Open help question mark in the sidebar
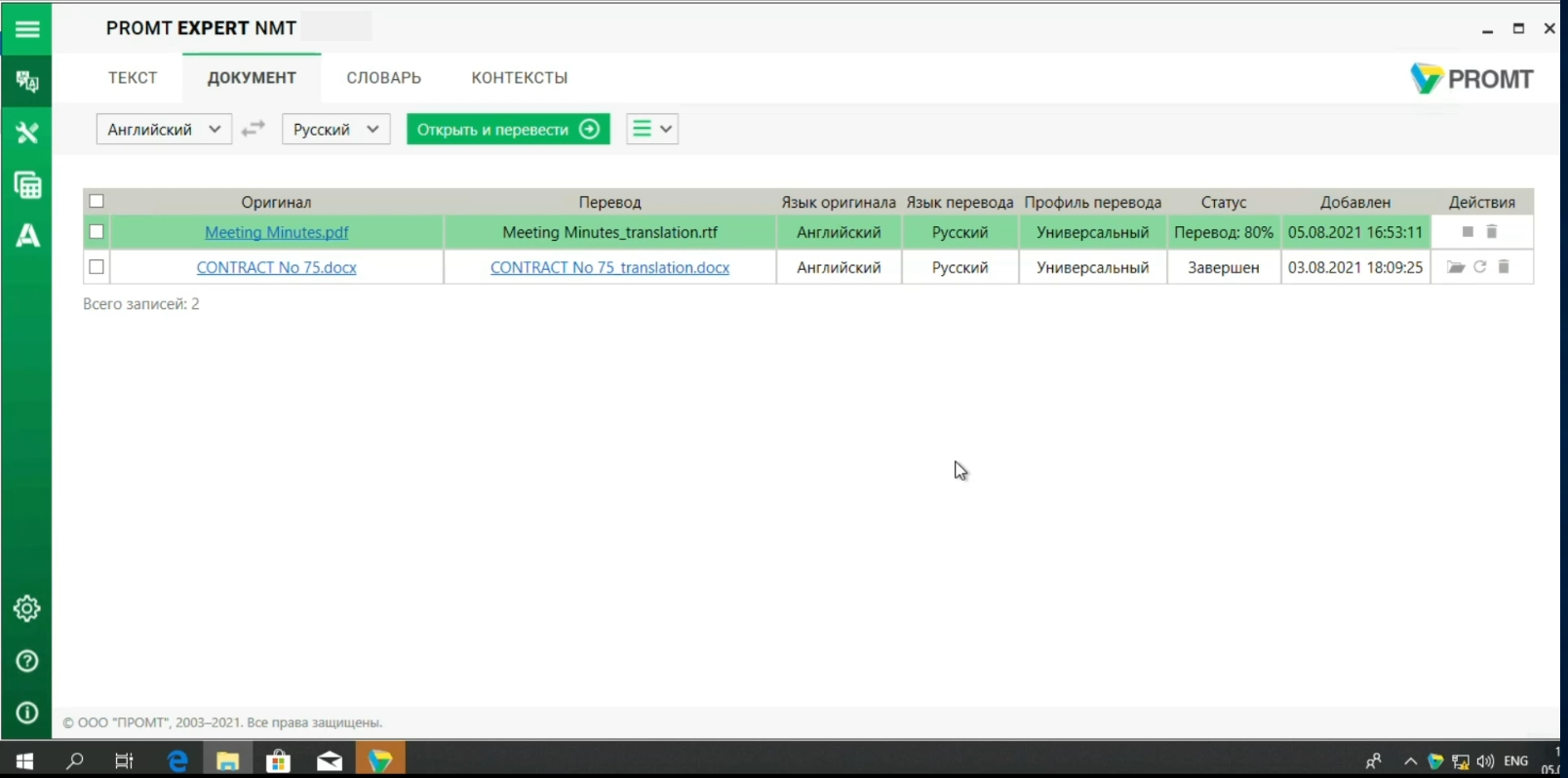 pos(27,661)
